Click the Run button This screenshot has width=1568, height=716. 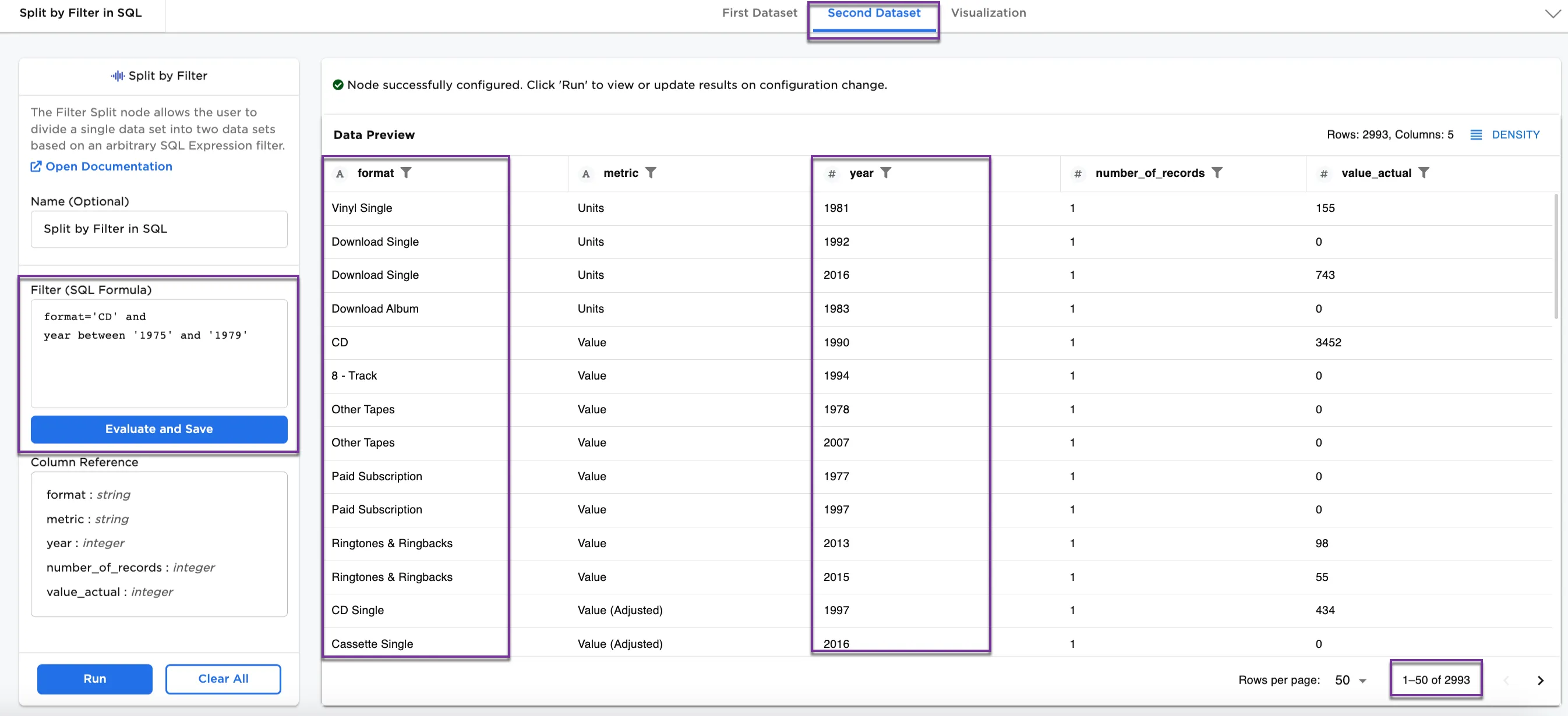click(94, 678)
